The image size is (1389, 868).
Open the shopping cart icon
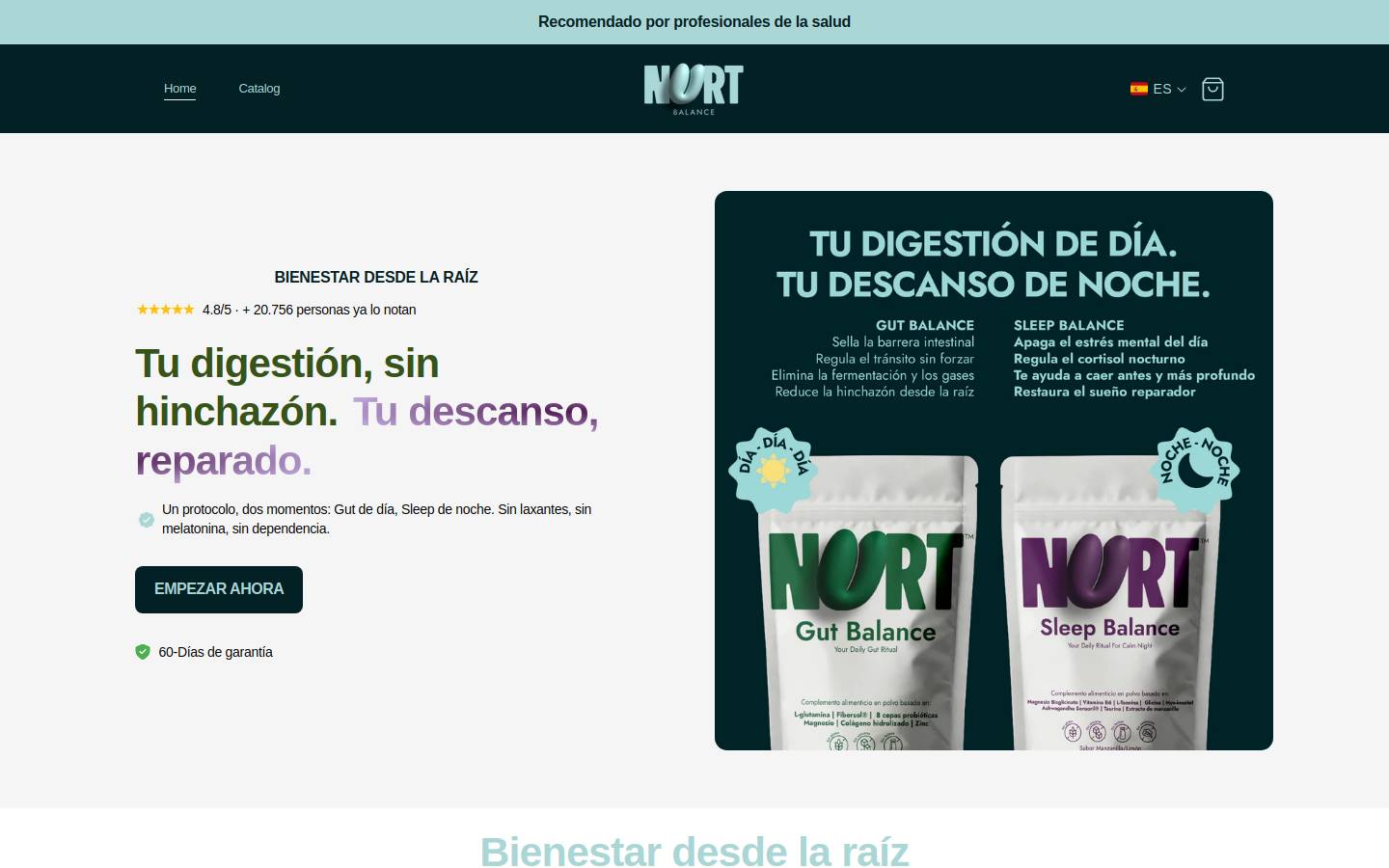(1212, 89)
